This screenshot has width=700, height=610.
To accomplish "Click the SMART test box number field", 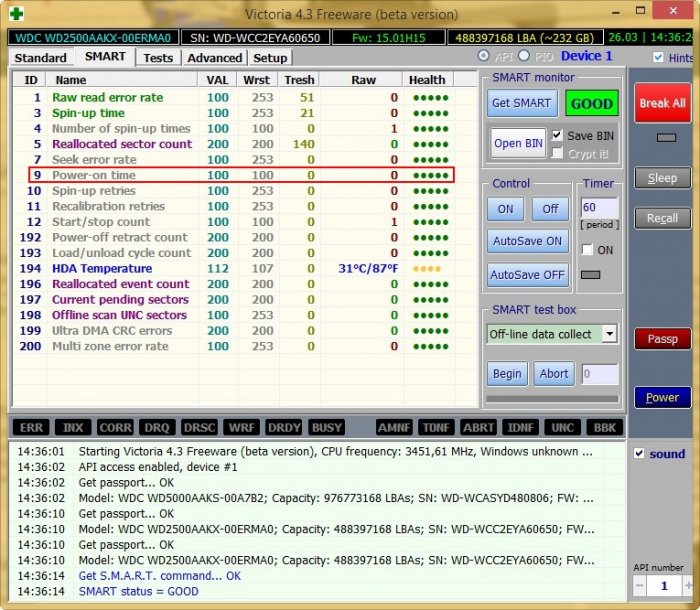I will click(600, 374).
